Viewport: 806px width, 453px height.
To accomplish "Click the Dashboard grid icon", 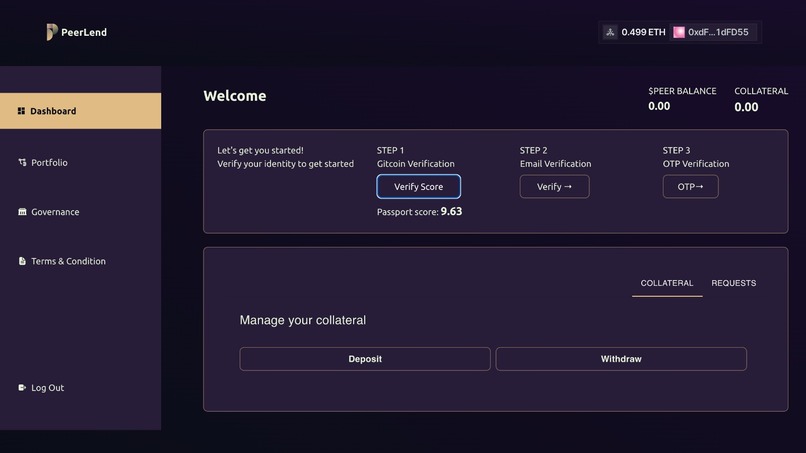I will 21,111.
